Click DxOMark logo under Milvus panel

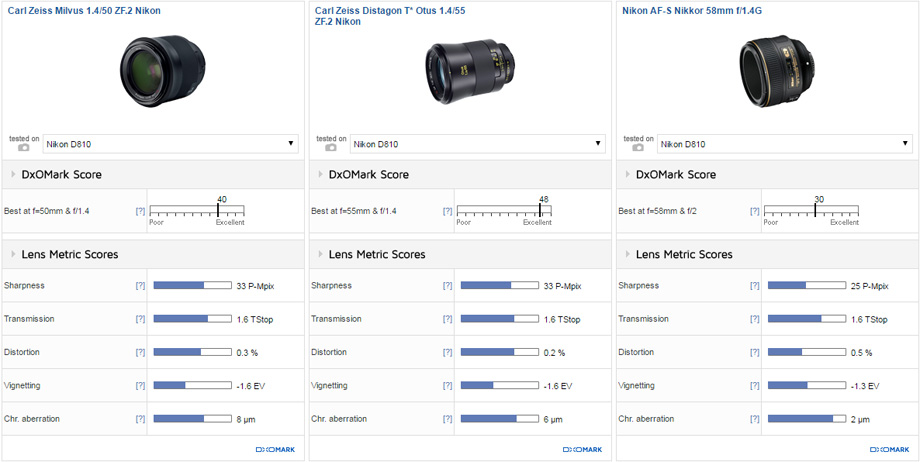[275, 450]
